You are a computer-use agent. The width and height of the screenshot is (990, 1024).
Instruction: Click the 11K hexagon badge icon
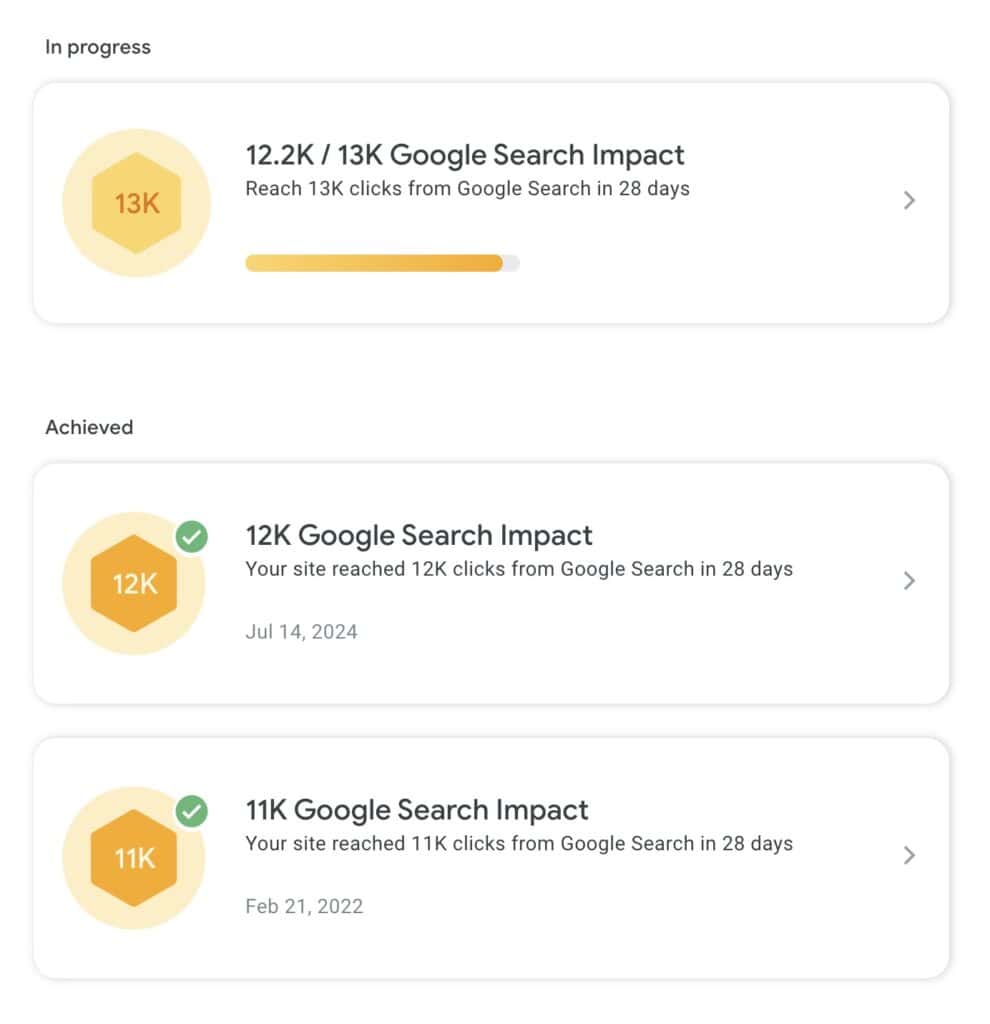(134, 857)
